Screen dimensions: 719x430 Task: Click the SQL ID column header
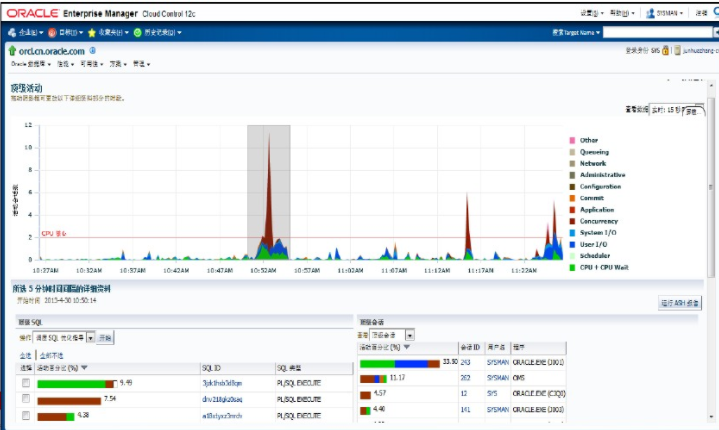(238, 368)
